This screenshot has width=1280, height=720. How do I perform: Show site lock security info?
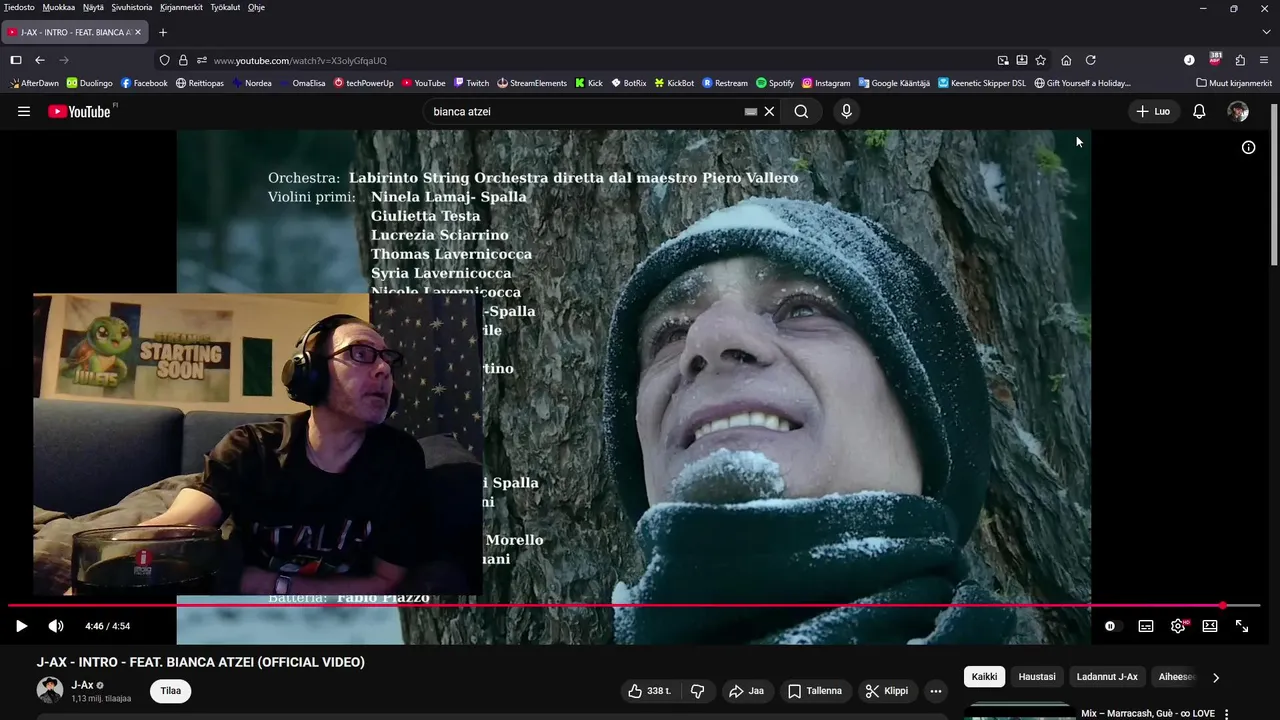point(183,60)
